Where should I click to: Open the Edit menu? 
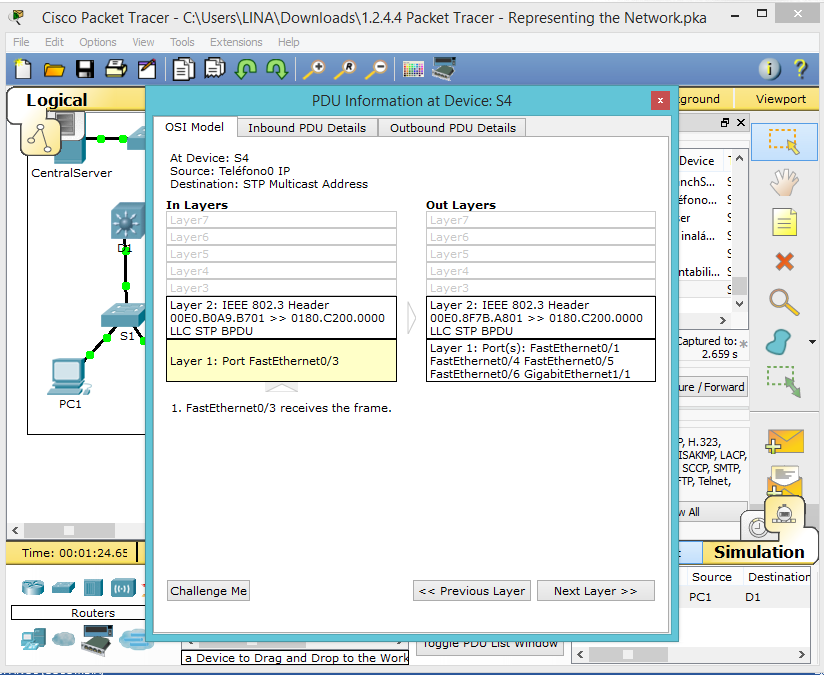pos(54,42)
